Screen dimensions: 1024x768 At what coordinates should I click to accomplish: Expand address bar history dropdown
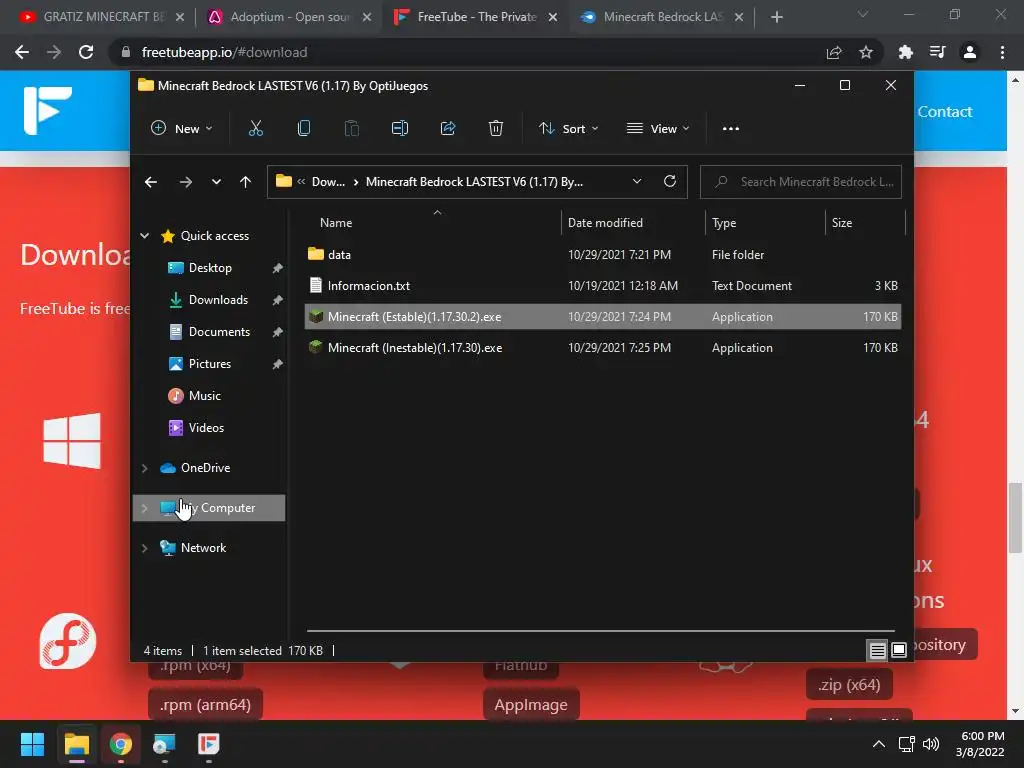click(x=637, y=182)
